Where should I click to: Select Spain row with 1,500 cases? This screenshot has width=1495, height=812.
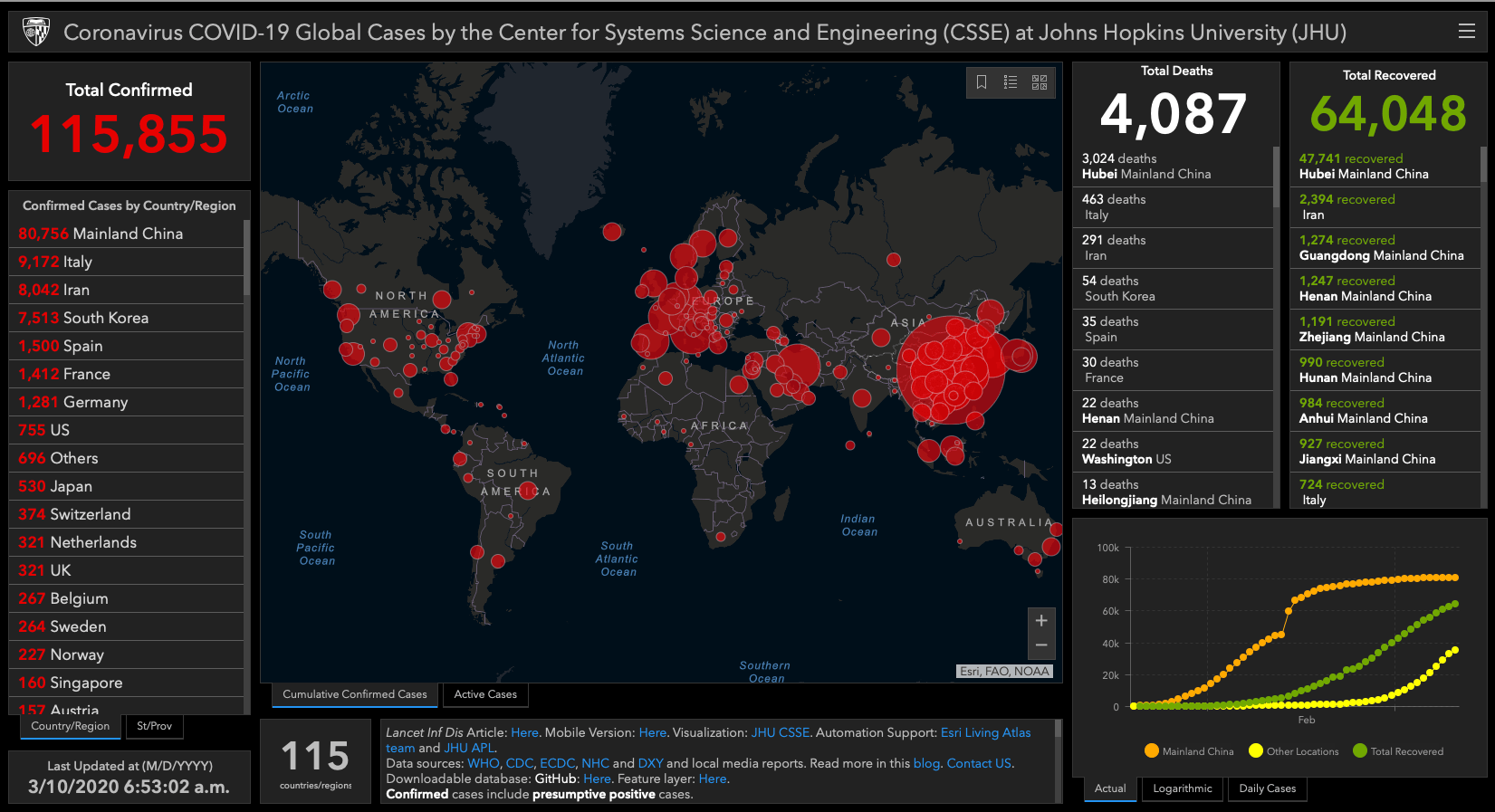coord(126,346)
